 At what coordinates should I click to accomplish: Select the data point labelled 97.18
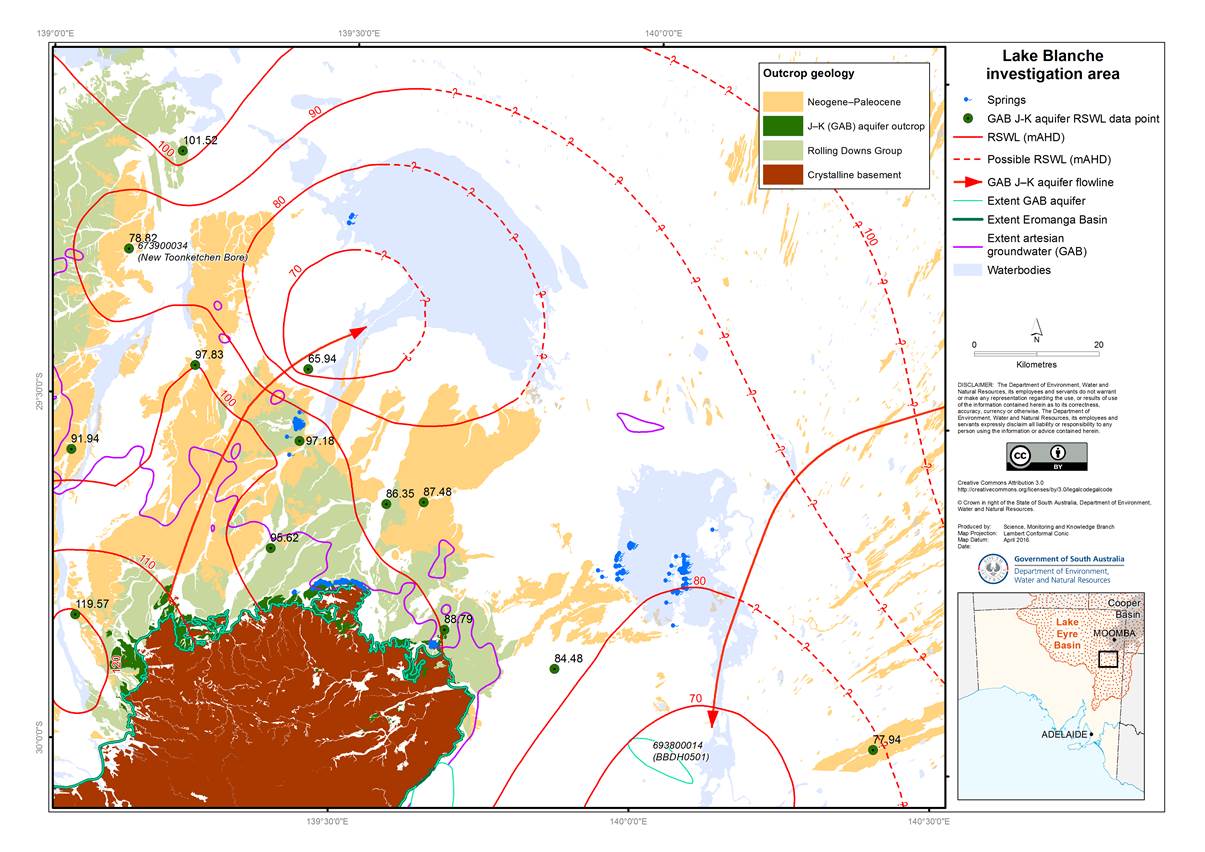[x=299, y=441]
